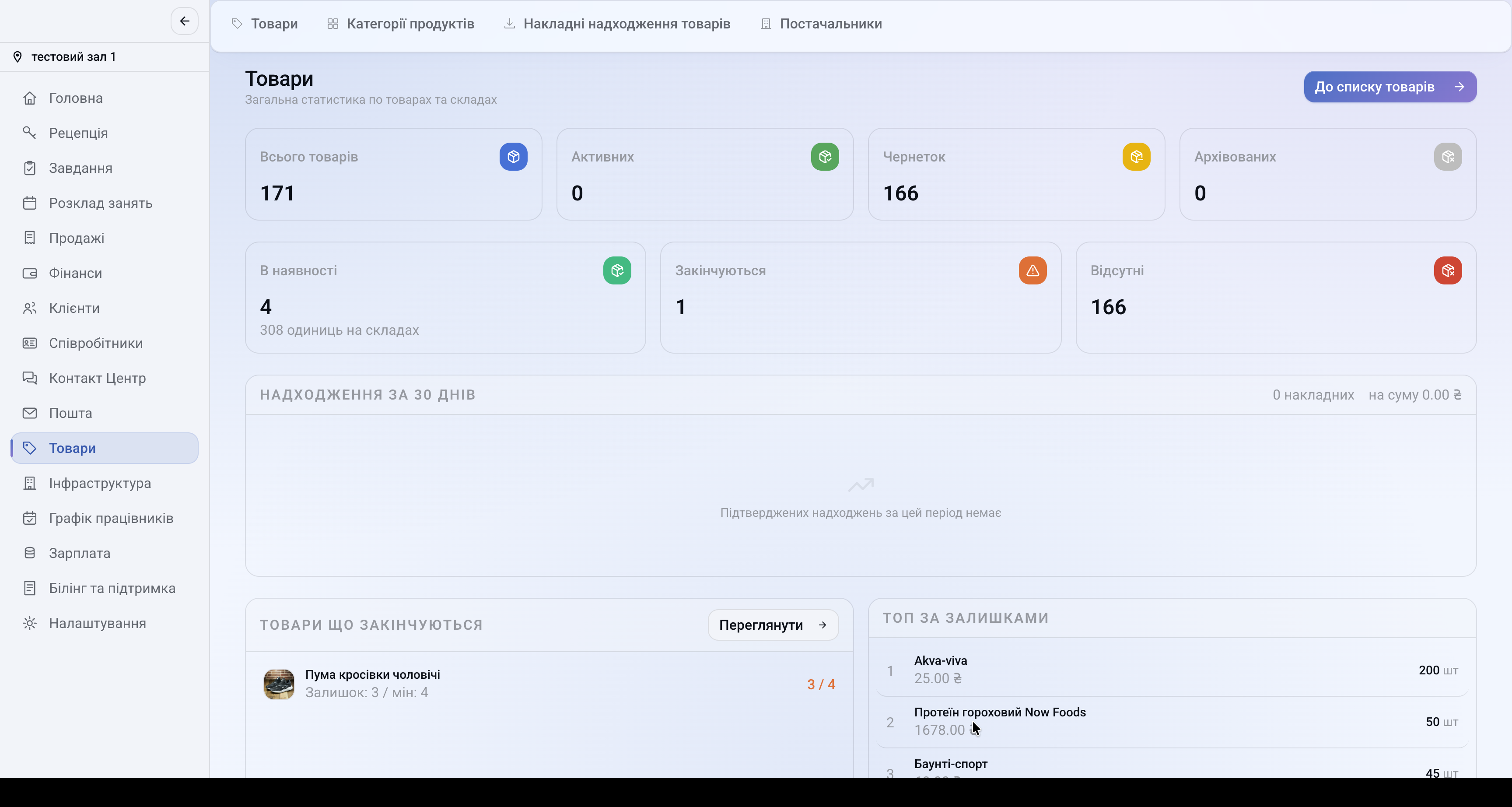Image resolution: width=1512 pixels, height=807 pixels.
Task: Click the Баунті-спорт entry
Action: coord(1172,764)
